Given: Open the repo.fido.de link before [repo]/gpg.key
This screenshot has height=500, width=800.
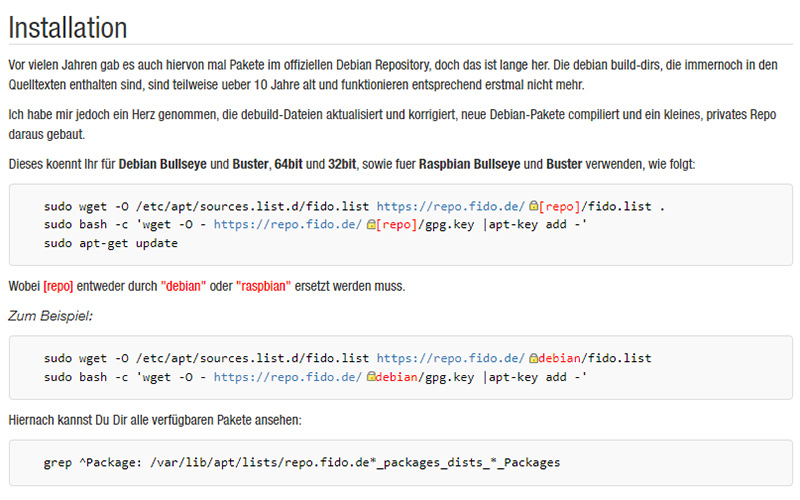Looking at the screenshot, I should tap(288, 224).
